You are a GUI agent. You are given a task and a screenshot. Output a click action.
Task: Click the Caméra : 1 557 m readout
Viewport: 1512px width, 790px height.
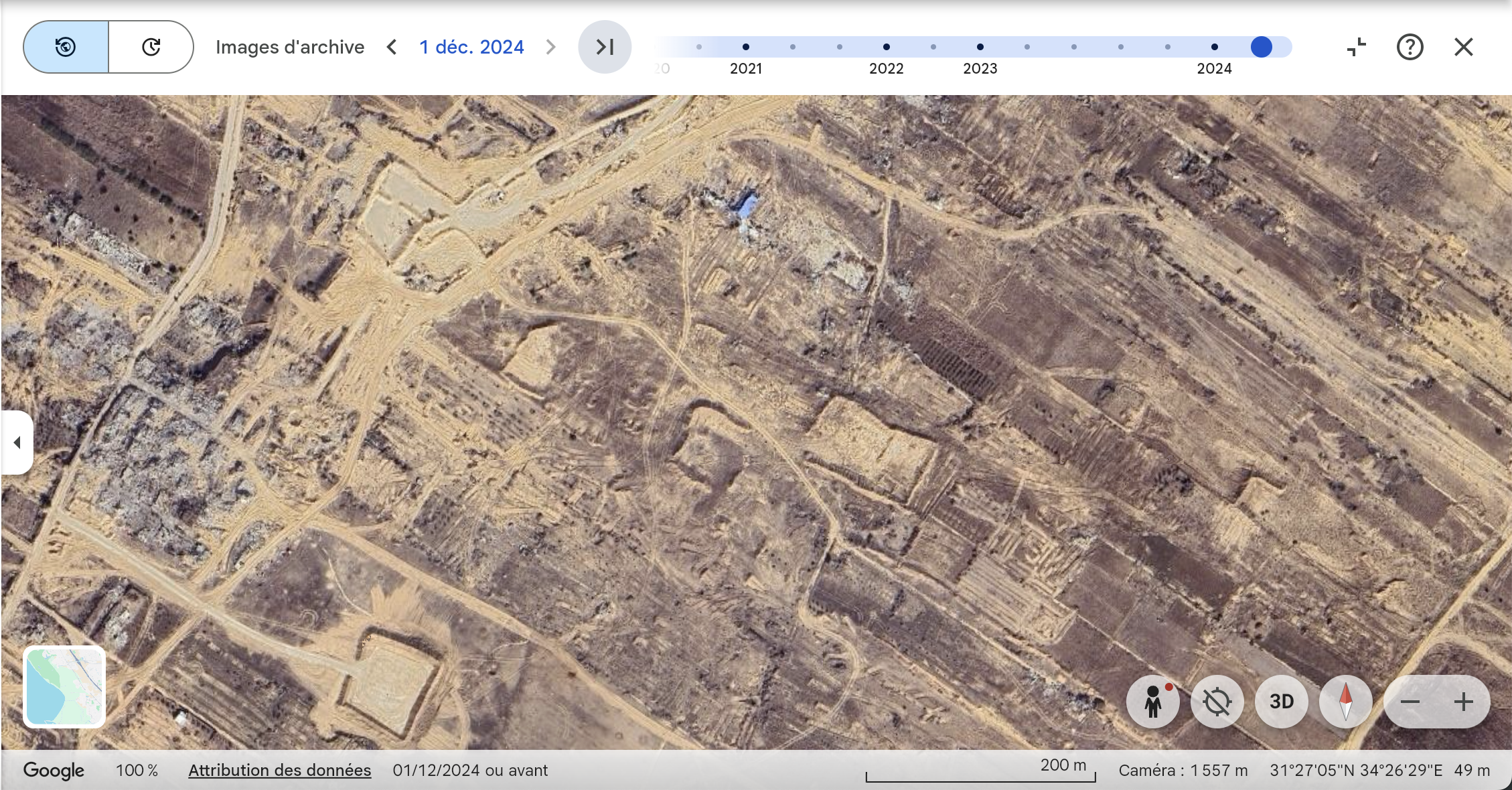point(1183,771)
